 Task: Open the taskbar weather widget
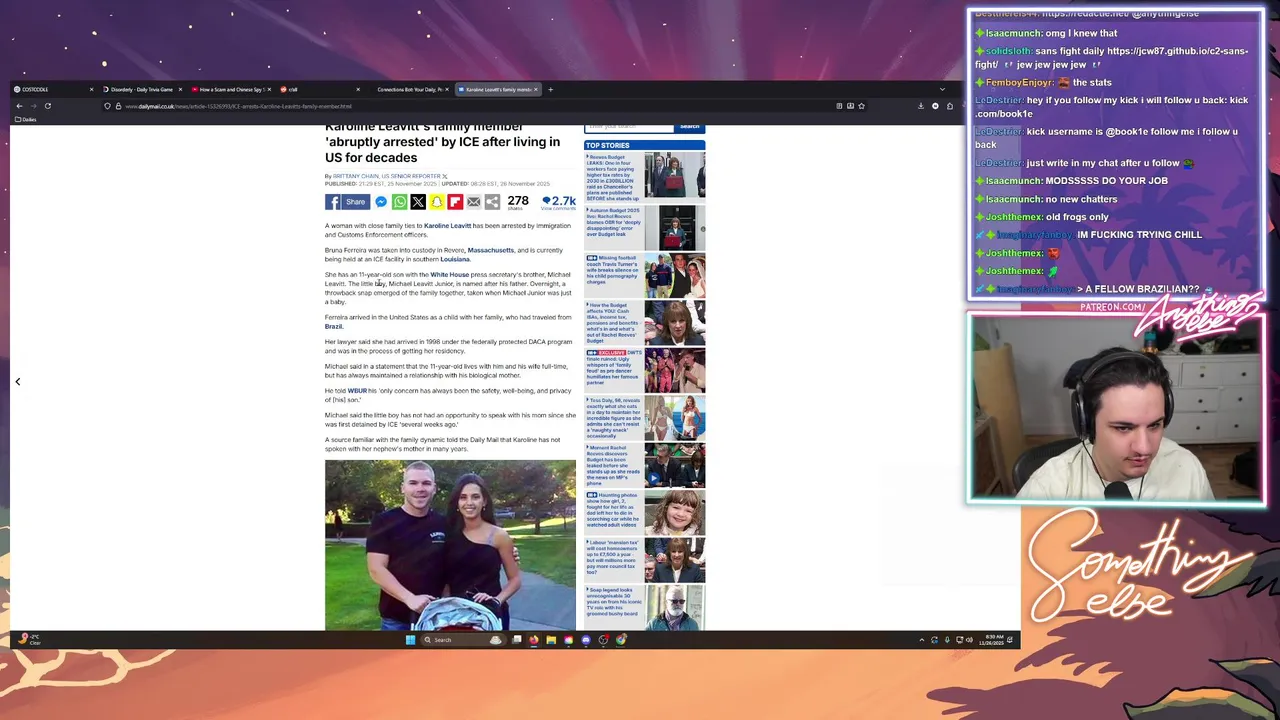coord(30,640)
